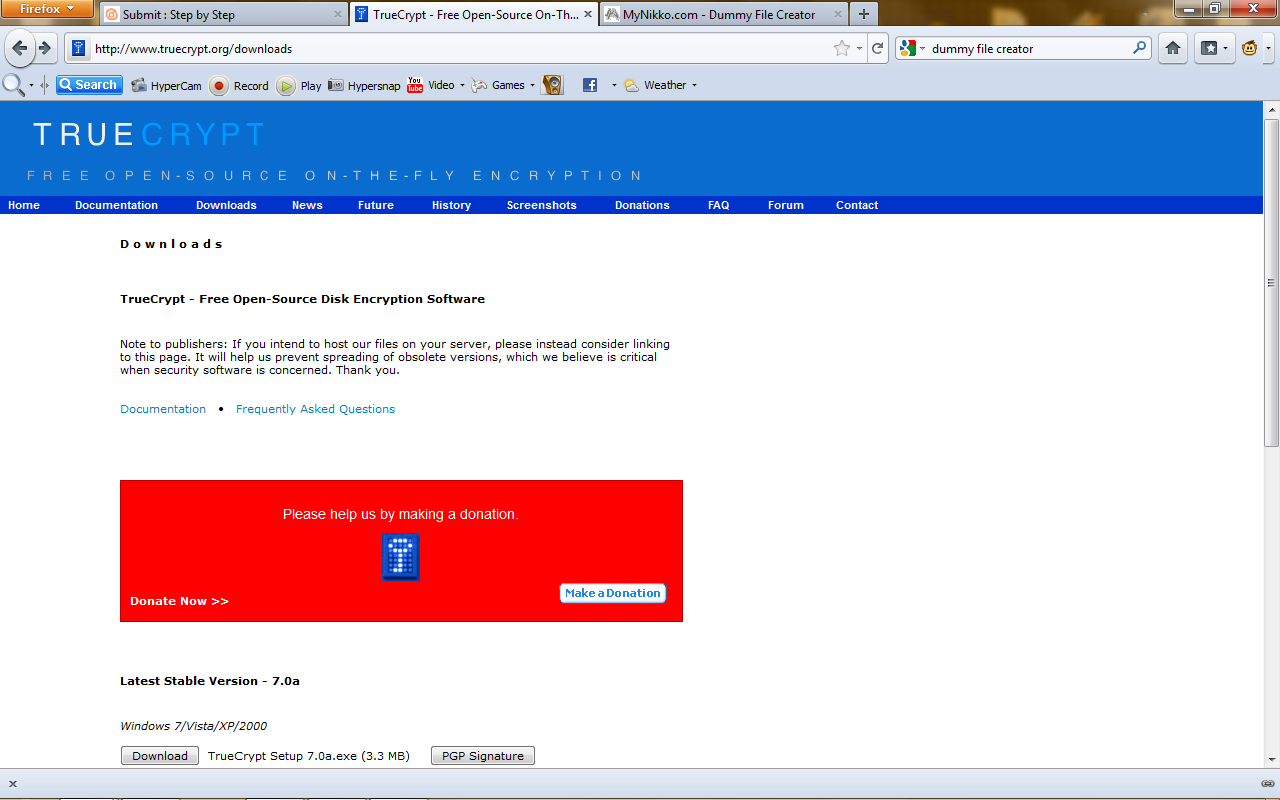
Task: Open the Forum navigation menu item
Action: point(786,205)
